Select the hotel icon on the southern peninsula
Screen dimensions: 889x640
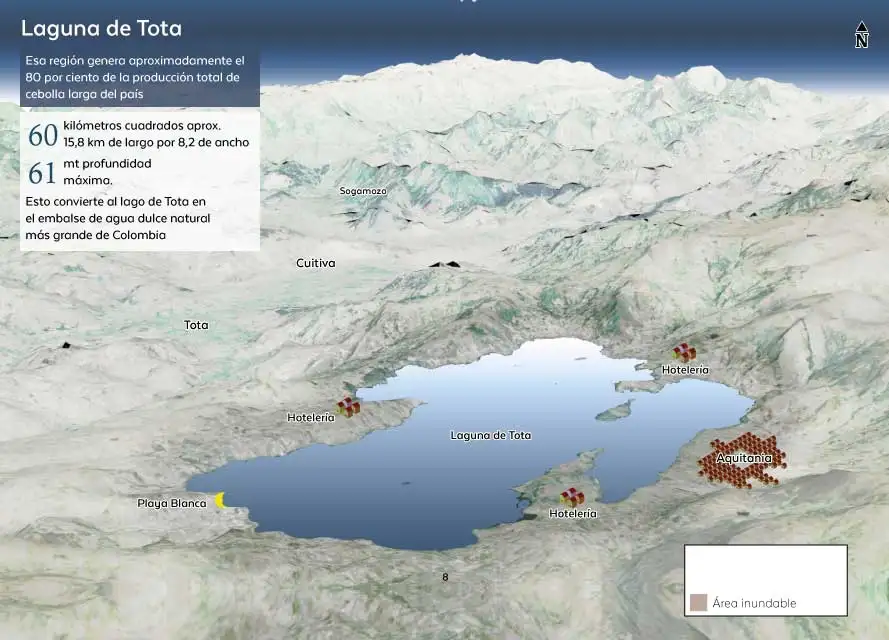572,497
